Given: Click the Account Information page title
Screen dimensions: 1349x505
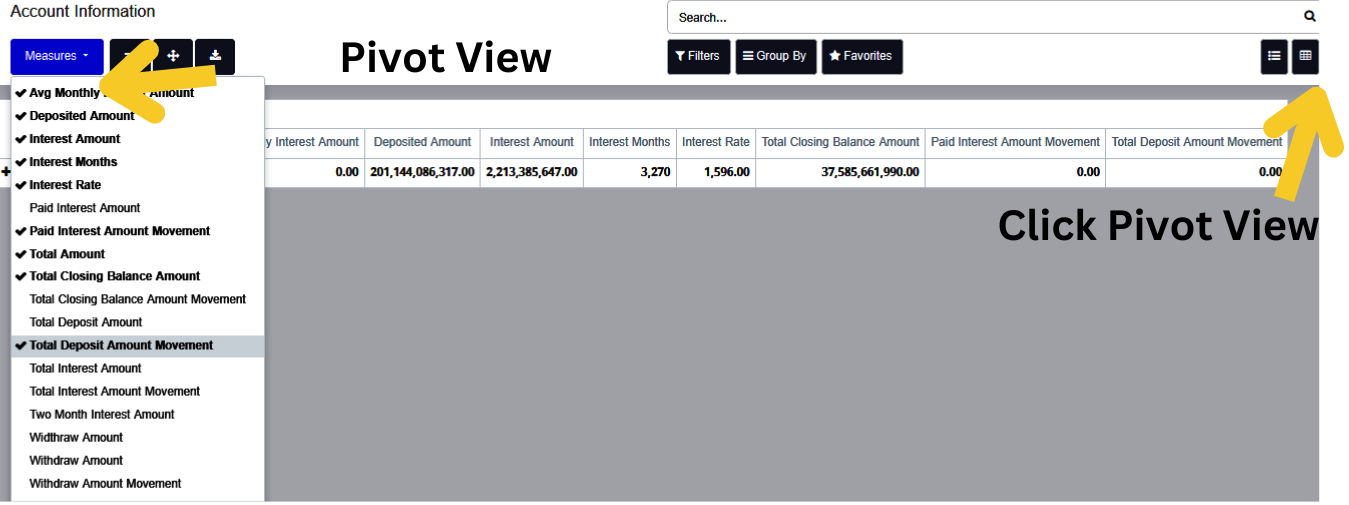Looking at the screenshot, I should (x=83, y=12).
